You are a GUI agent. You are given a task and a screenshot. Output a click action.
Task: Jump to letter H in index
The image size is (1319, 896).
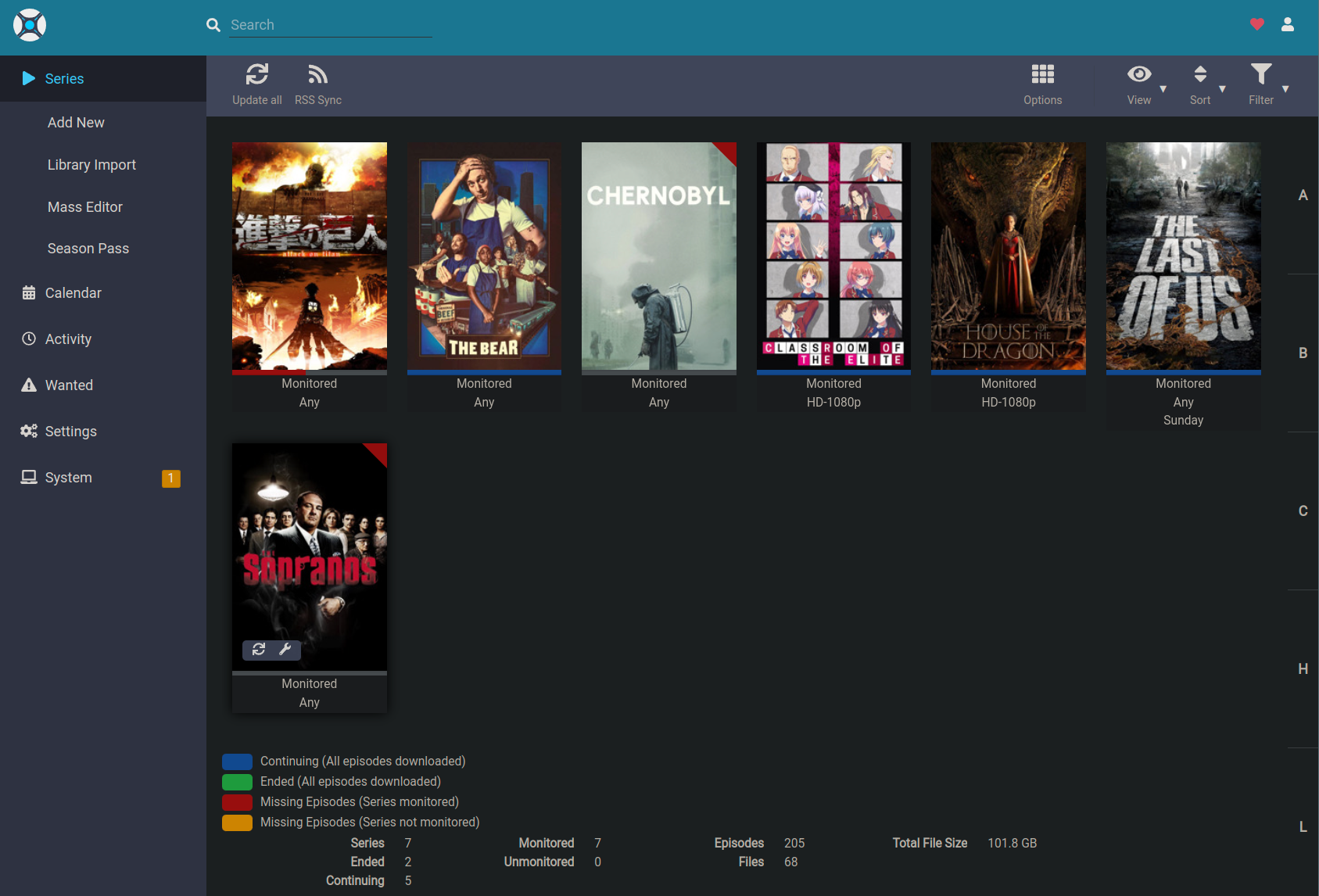(x=1303, y=669)
